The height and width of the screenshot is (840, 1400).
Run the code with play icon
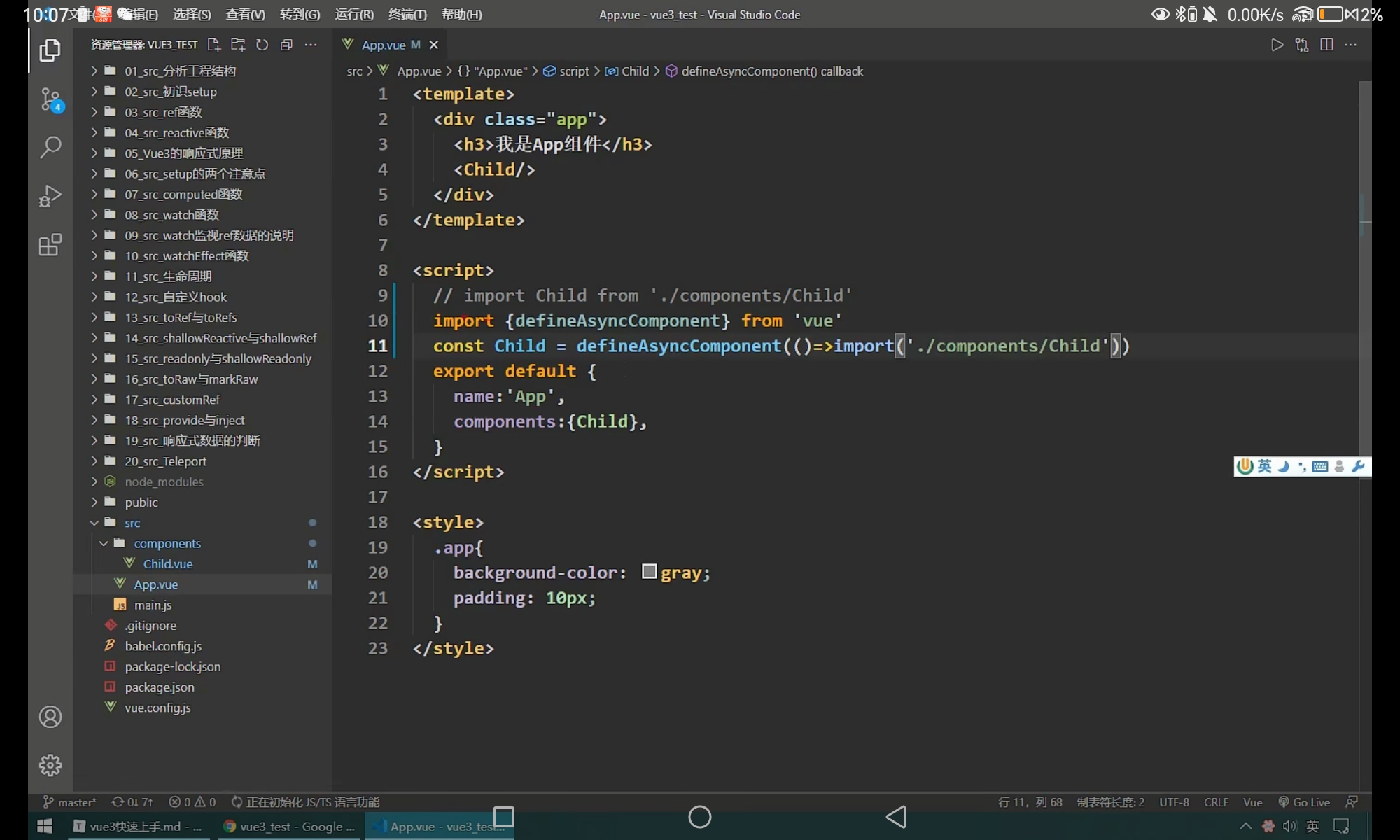click(1277, 45)
